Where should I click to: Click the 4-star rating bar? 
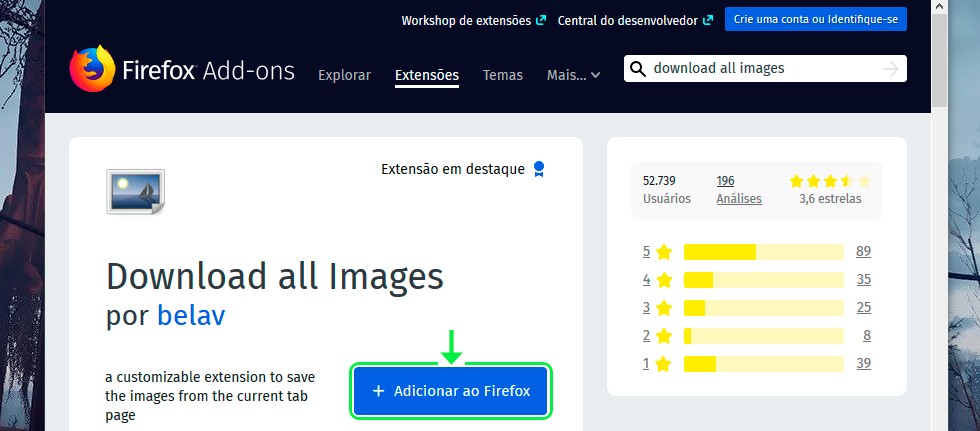click(x=764, y=280)
